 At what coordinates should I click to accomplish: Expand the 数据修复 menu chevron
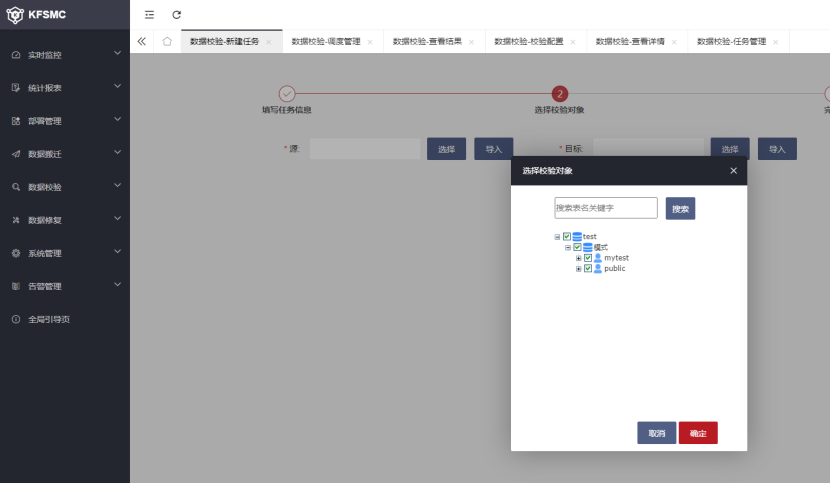click(118, 218)
